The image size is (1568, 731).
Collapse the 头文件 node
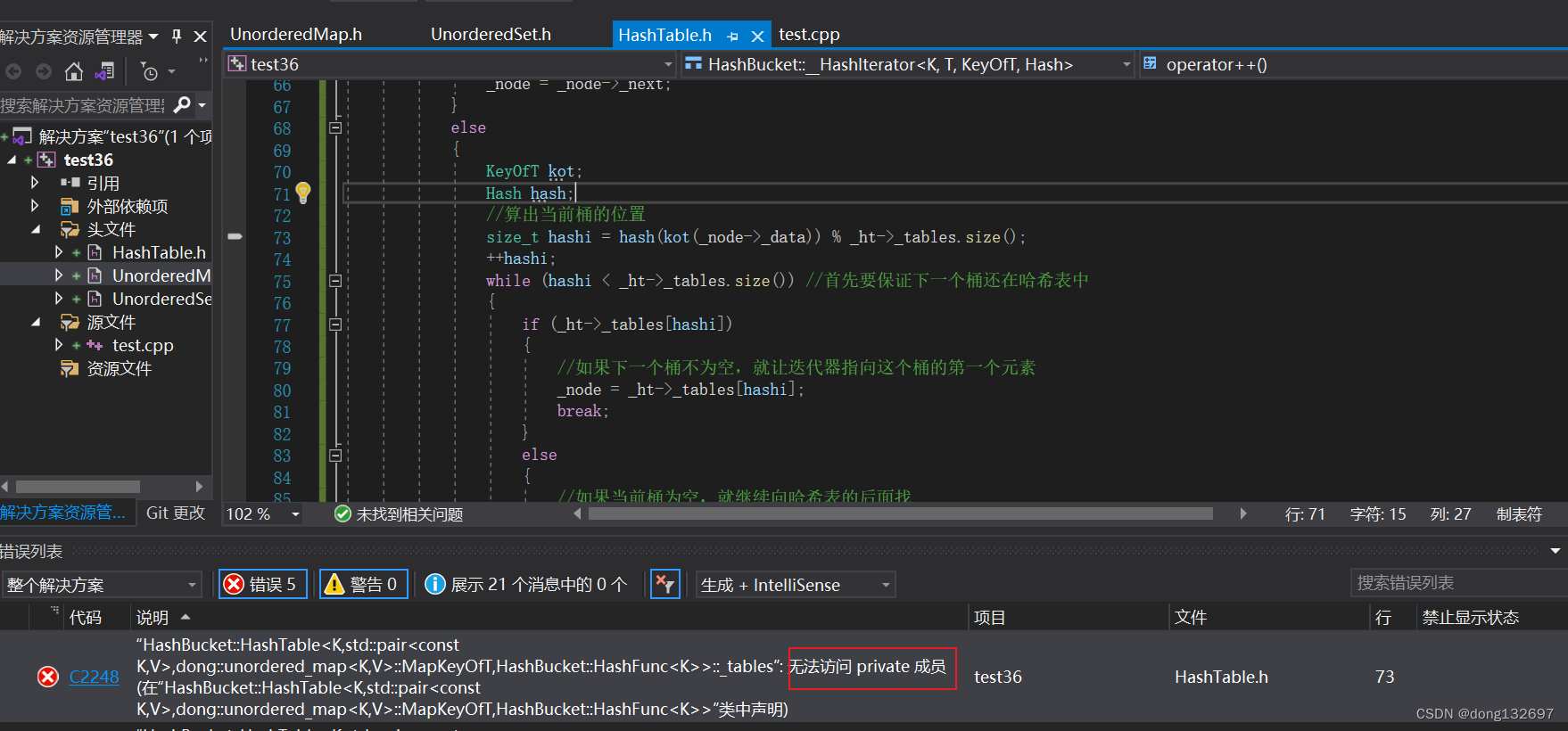pyautogui.click(x=36, y=230)
